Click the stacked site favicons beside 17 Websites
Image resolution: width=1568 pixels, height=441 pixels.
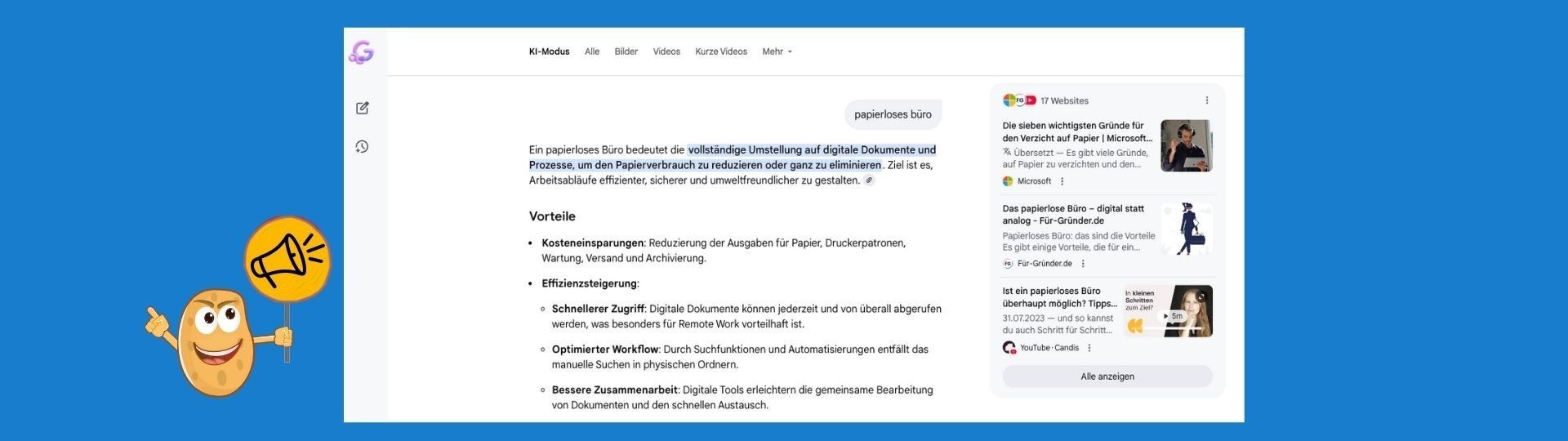point(1019,100)
